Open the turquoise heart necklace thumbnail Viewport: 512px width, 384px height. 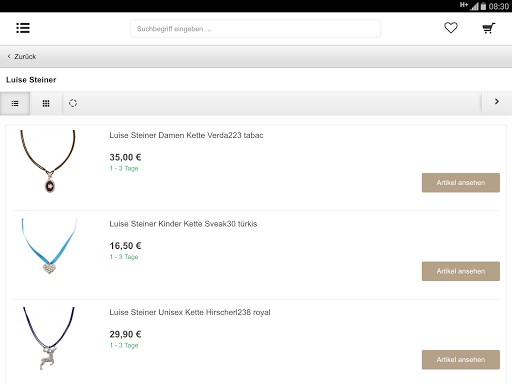[49, 246]
